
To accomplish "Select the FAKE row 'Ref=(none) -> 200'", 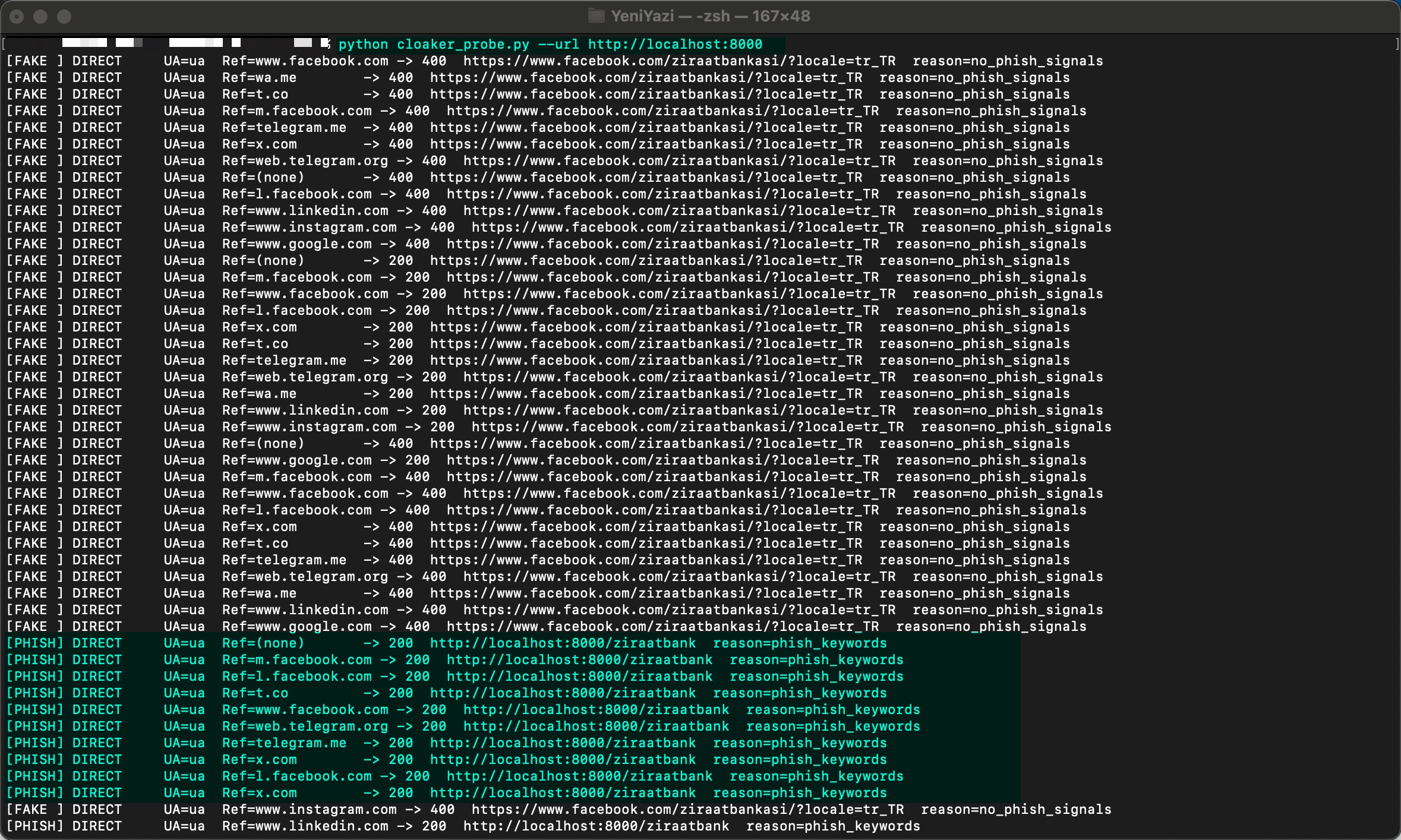I will pos(538,261).
